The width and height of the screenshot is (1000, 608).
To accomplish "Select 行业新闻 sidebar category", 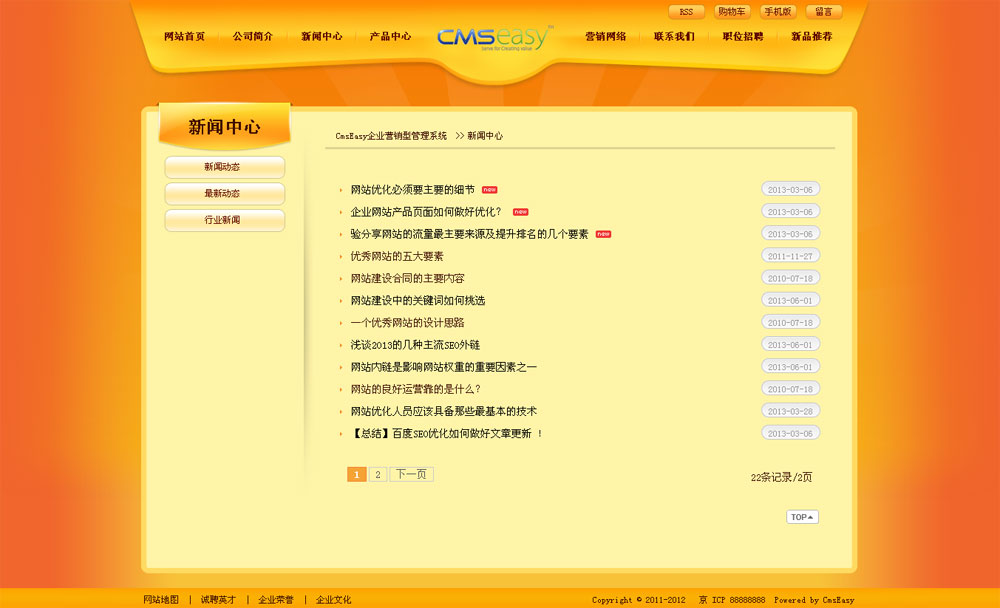I will (224, 220).
